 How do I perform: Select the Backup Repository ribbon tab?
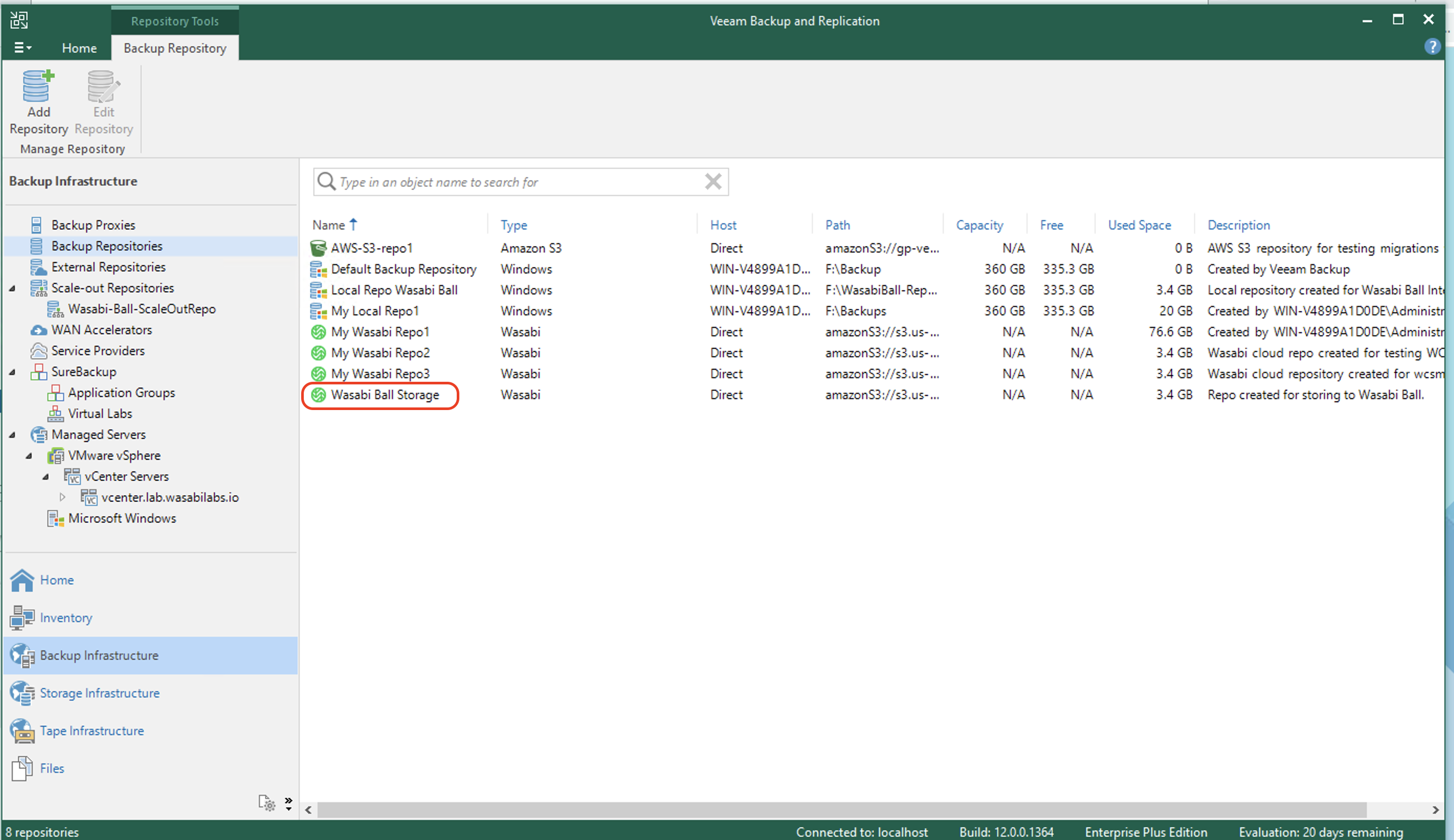pos(175,48)
